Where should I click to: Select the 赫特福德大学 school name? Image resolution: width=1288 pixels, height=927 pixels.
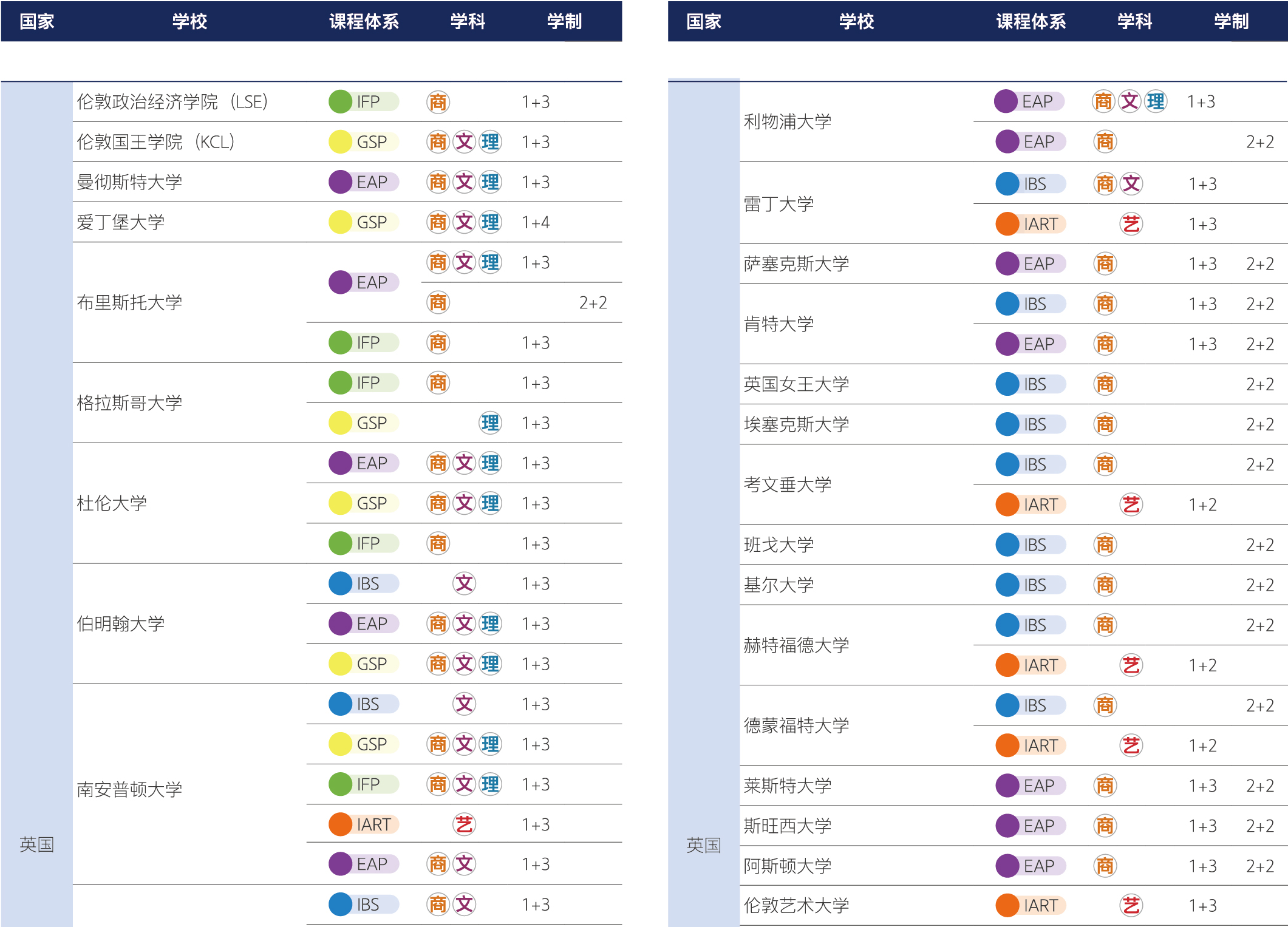(796, 645)
